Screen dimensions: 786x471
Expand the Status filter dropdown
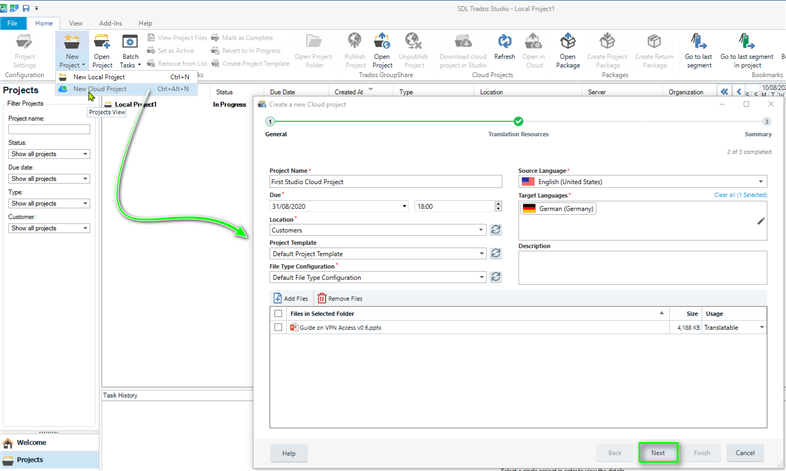point(49,154)
